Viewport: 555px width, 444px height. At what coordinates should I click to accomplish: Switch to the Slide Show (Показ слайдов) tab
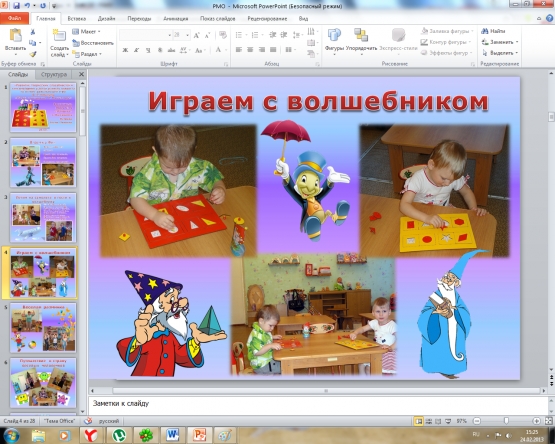[217, 19]
